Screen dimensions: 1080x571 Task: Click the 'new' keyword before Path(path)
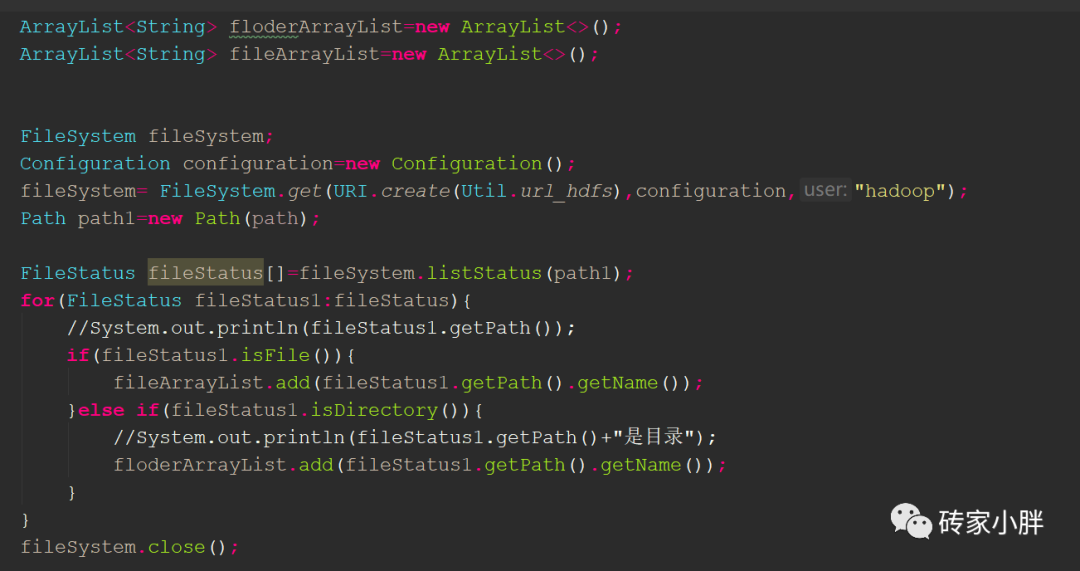pos(165,218)
